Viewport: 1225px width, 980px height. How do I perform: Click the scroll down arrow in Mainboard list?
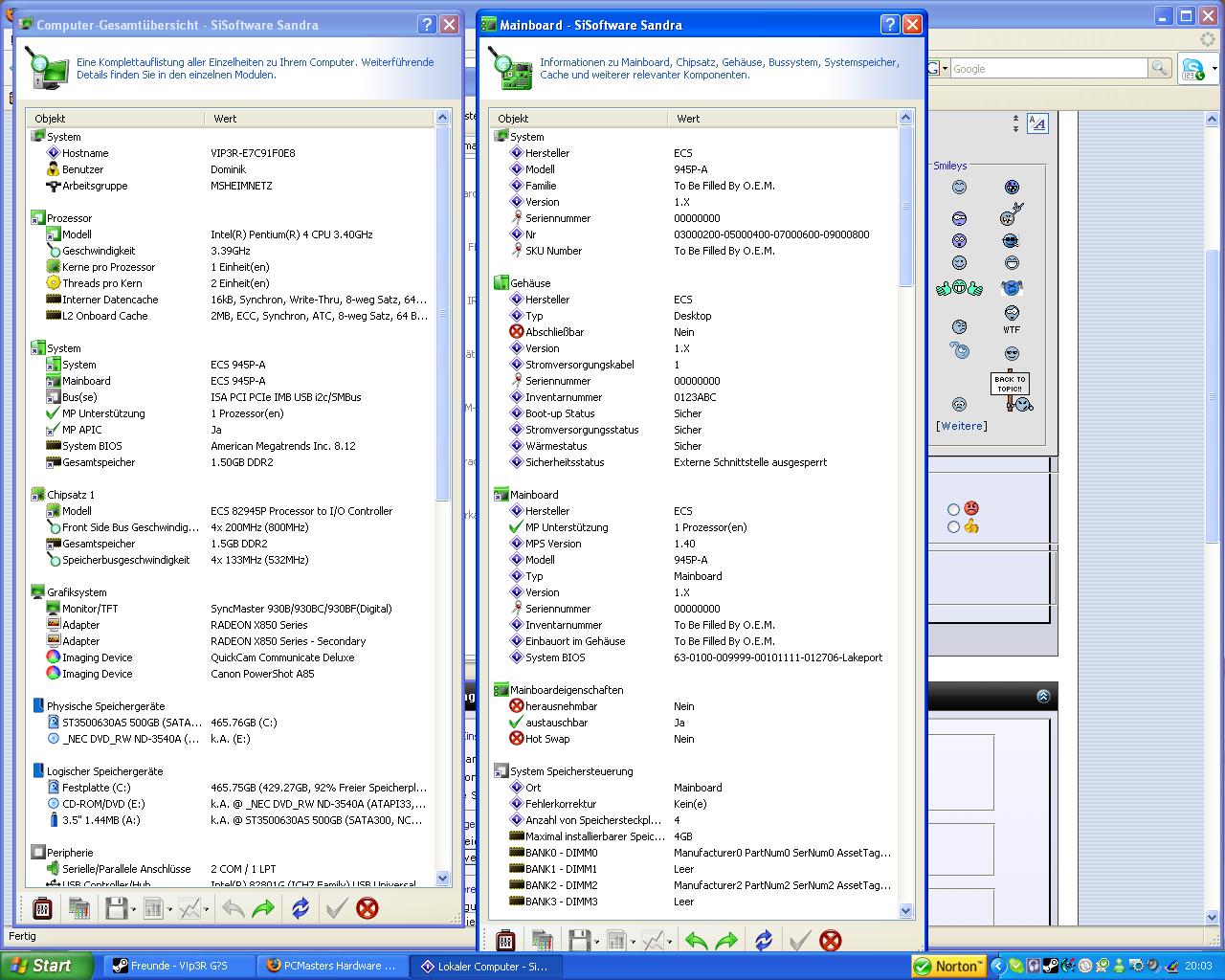906,911
